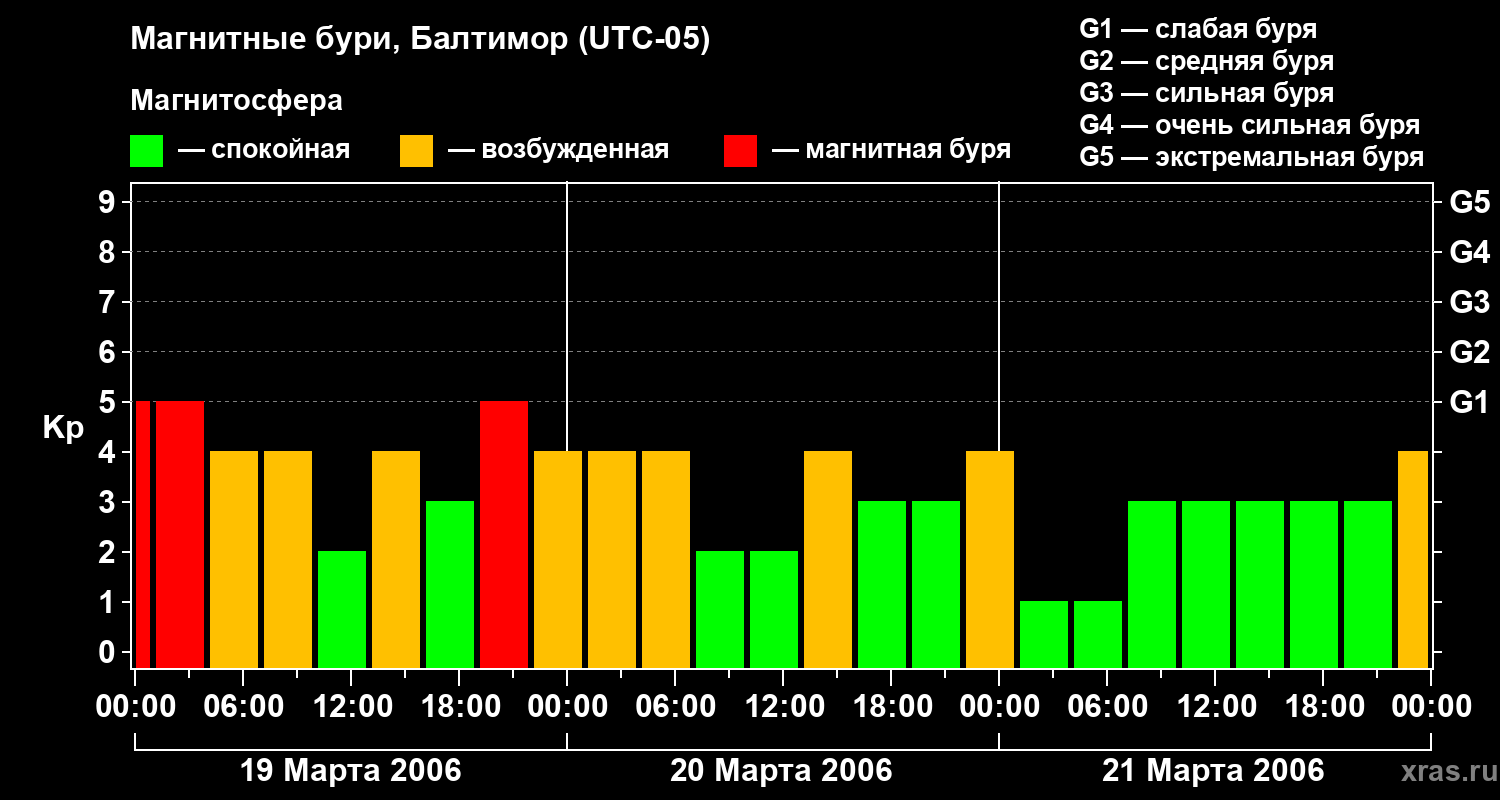
Task: Click the 'G4 — очень сильная буря' line
Action: tap(1249, 125)
